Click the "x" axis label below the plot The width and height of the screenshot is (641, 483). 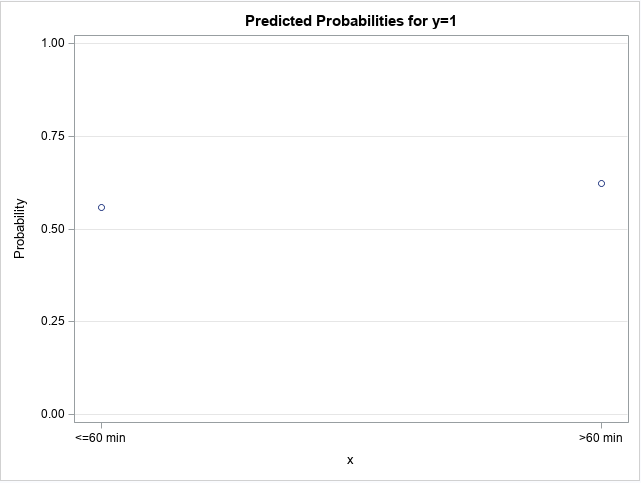pyautogui.click(x=350, y=460)
